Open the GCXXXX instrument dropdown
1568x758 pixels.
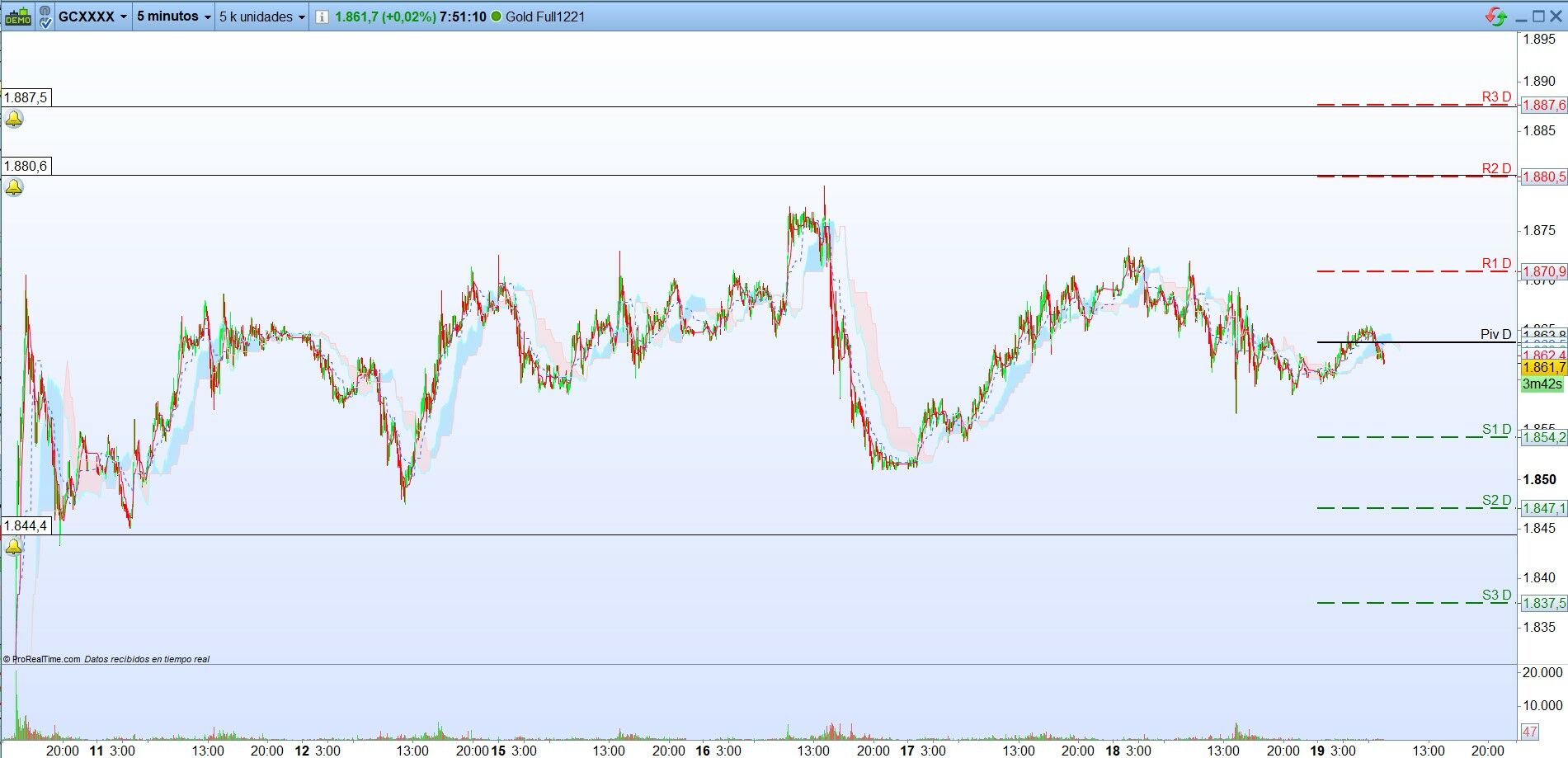(x=92, y=16)
